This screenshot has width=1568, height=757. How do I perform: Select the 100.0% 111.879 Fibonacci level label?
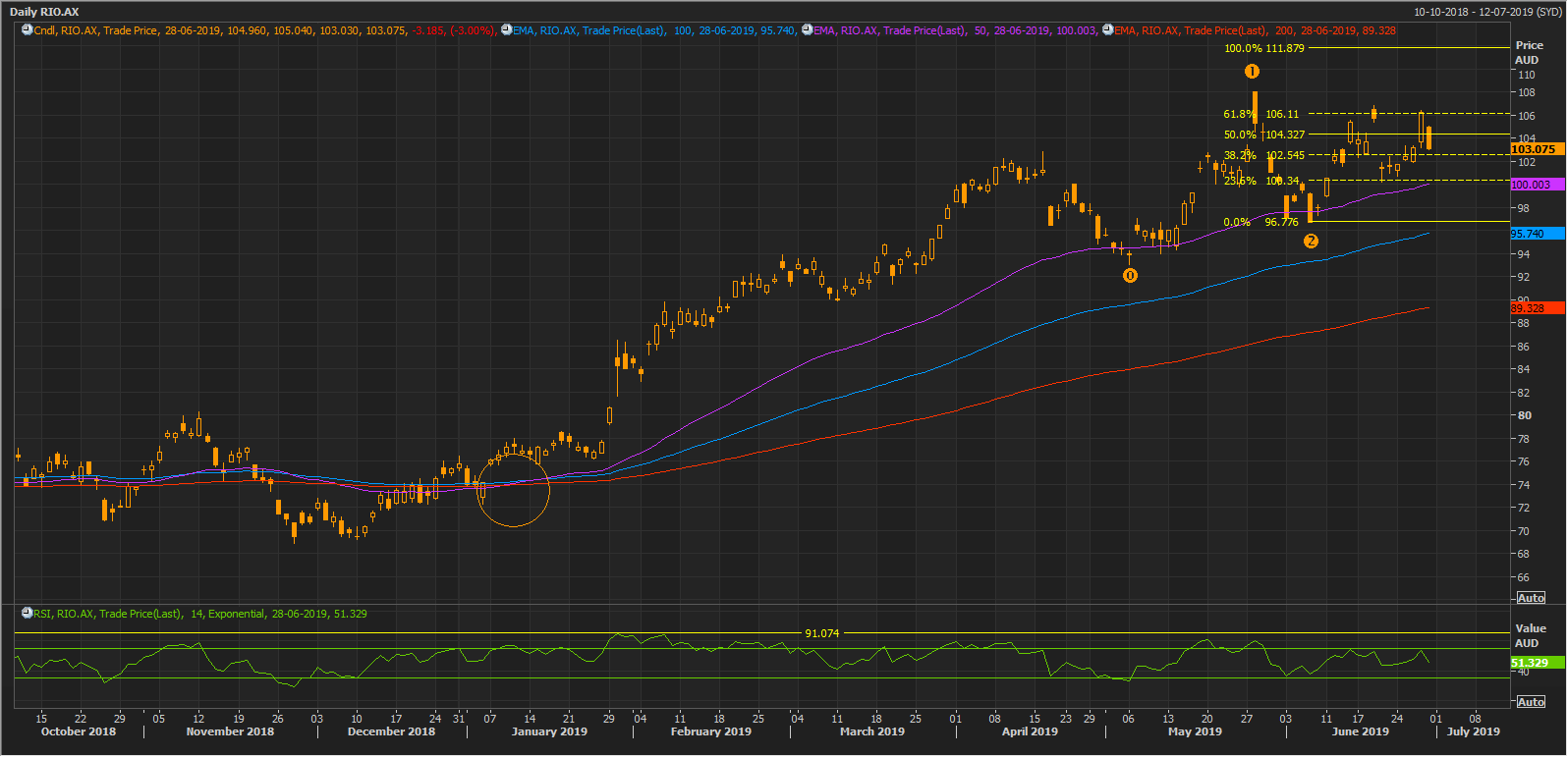tap(1264, 48)
